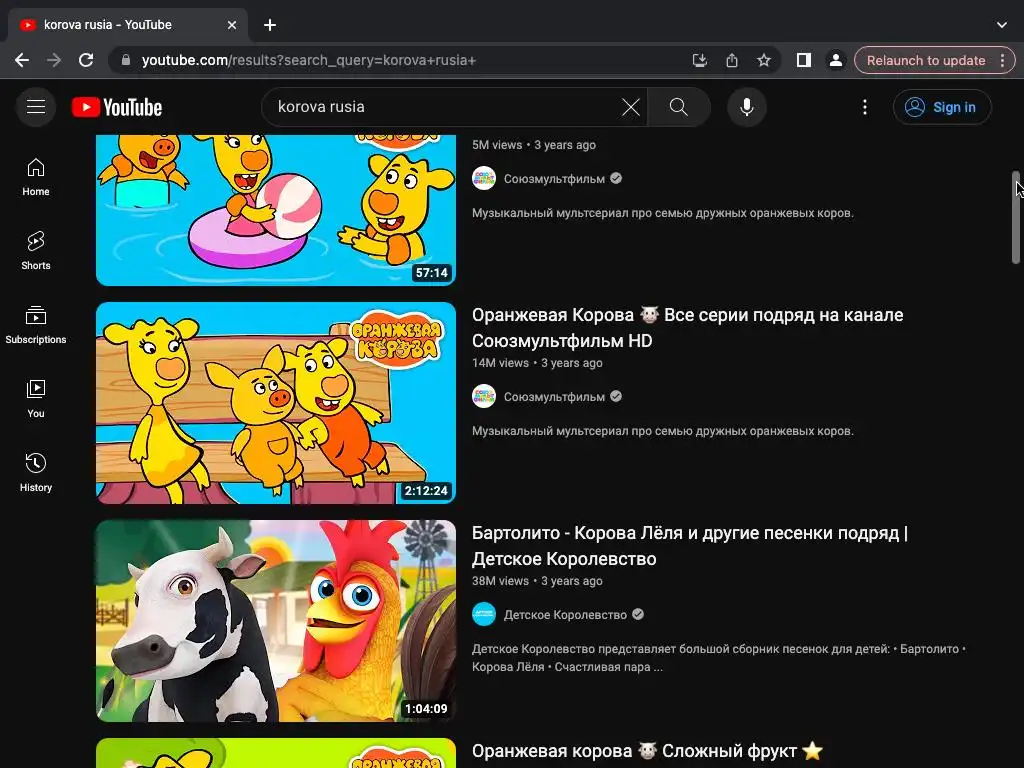Open the 57:14 swimming cows video thumbnail
Image resolution: width=1024 pixels, height=768 pixels.
pos(276,210)
